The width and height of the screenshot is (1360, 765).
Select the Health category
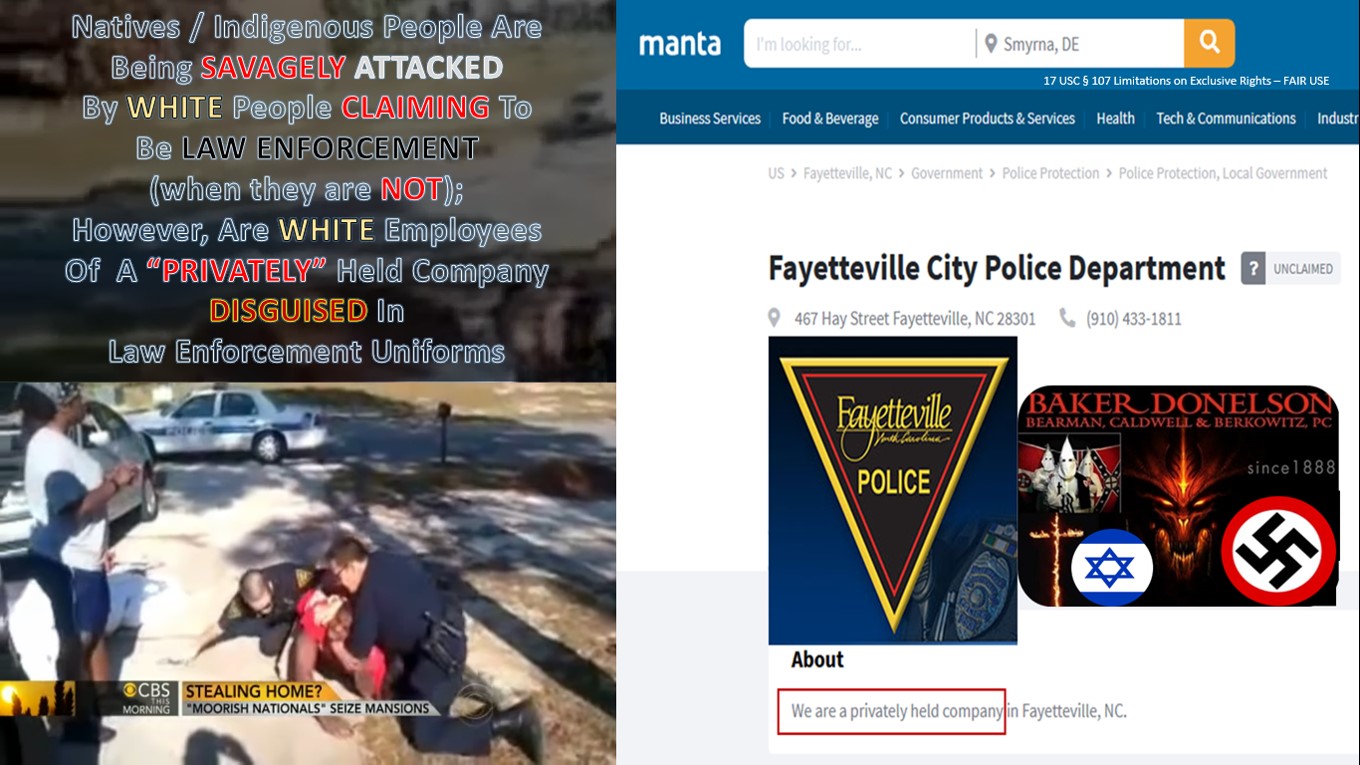pyautogui.click(x=1115, y=118)
